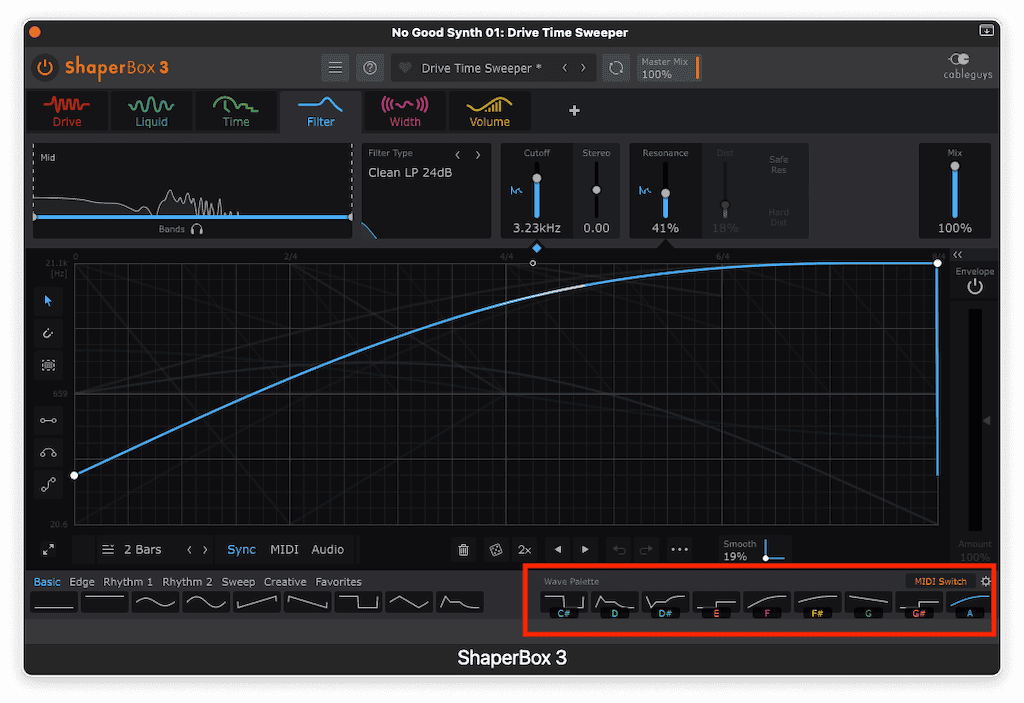Image resolution: width=1024 pixels, height=703 pixels.
Task: Select the arrow pointer tool in wave editor
Action: click(x=48, y=300)
